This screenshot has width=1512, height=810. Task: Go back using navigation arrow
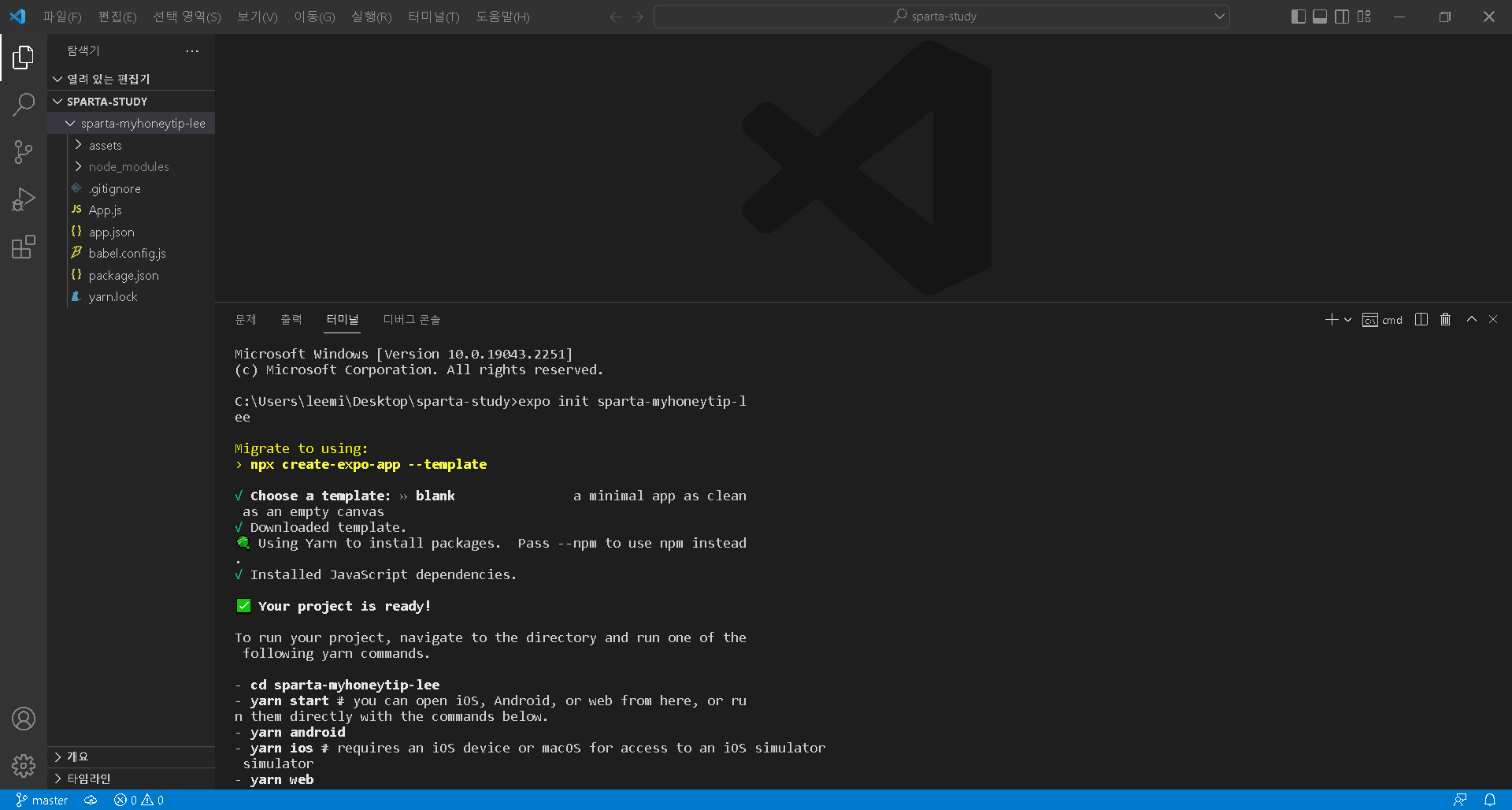616,17
